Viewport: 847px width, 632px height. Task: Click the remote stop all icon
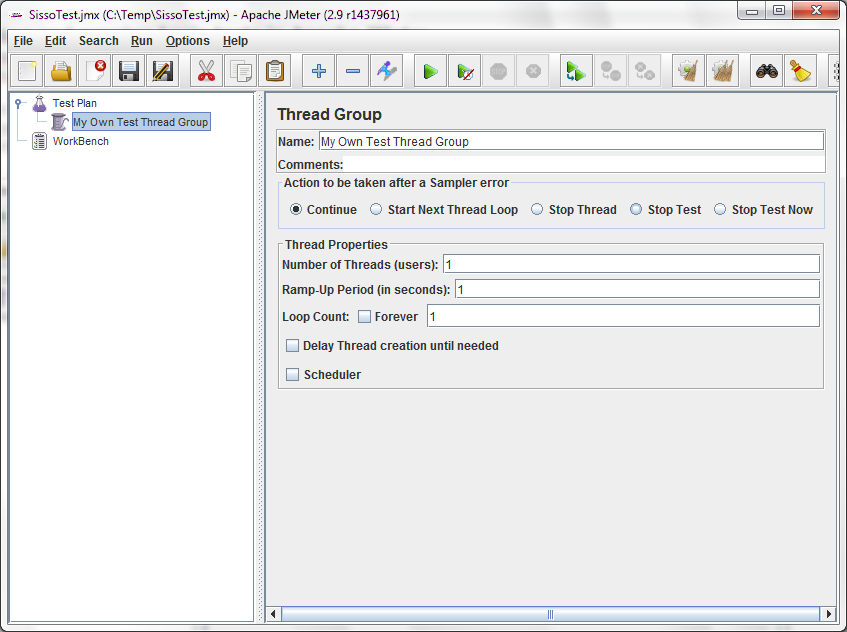[610, 71]
